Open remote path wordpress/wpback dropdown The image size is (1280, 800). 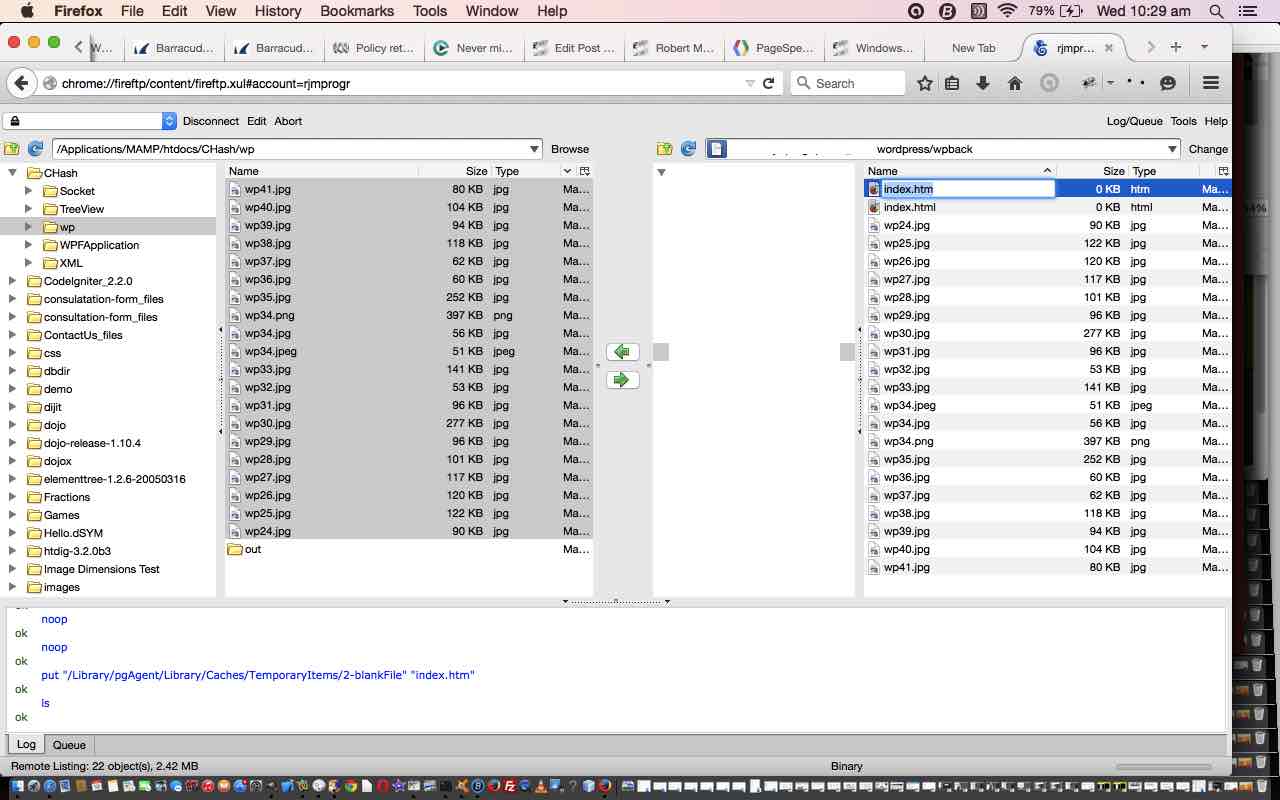[x=1172, y=149]
